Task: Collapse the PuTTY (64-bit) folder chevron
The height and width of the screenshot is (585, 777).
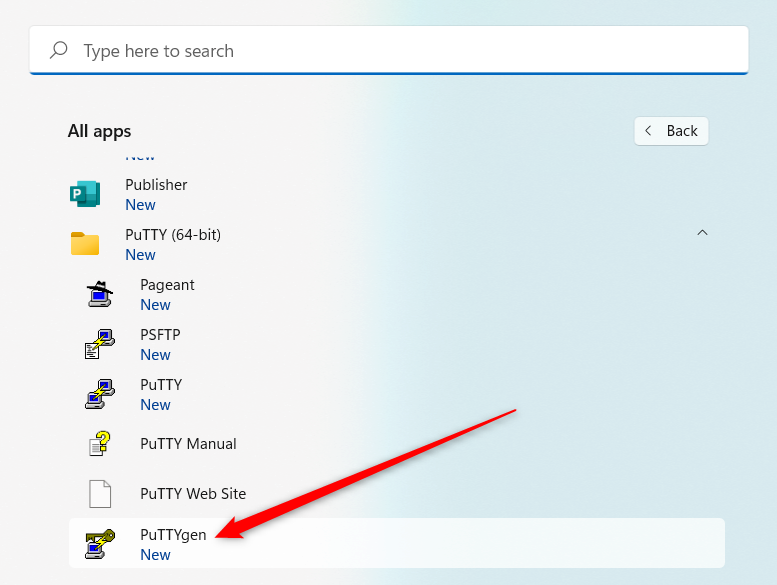Action: (702, 233)
